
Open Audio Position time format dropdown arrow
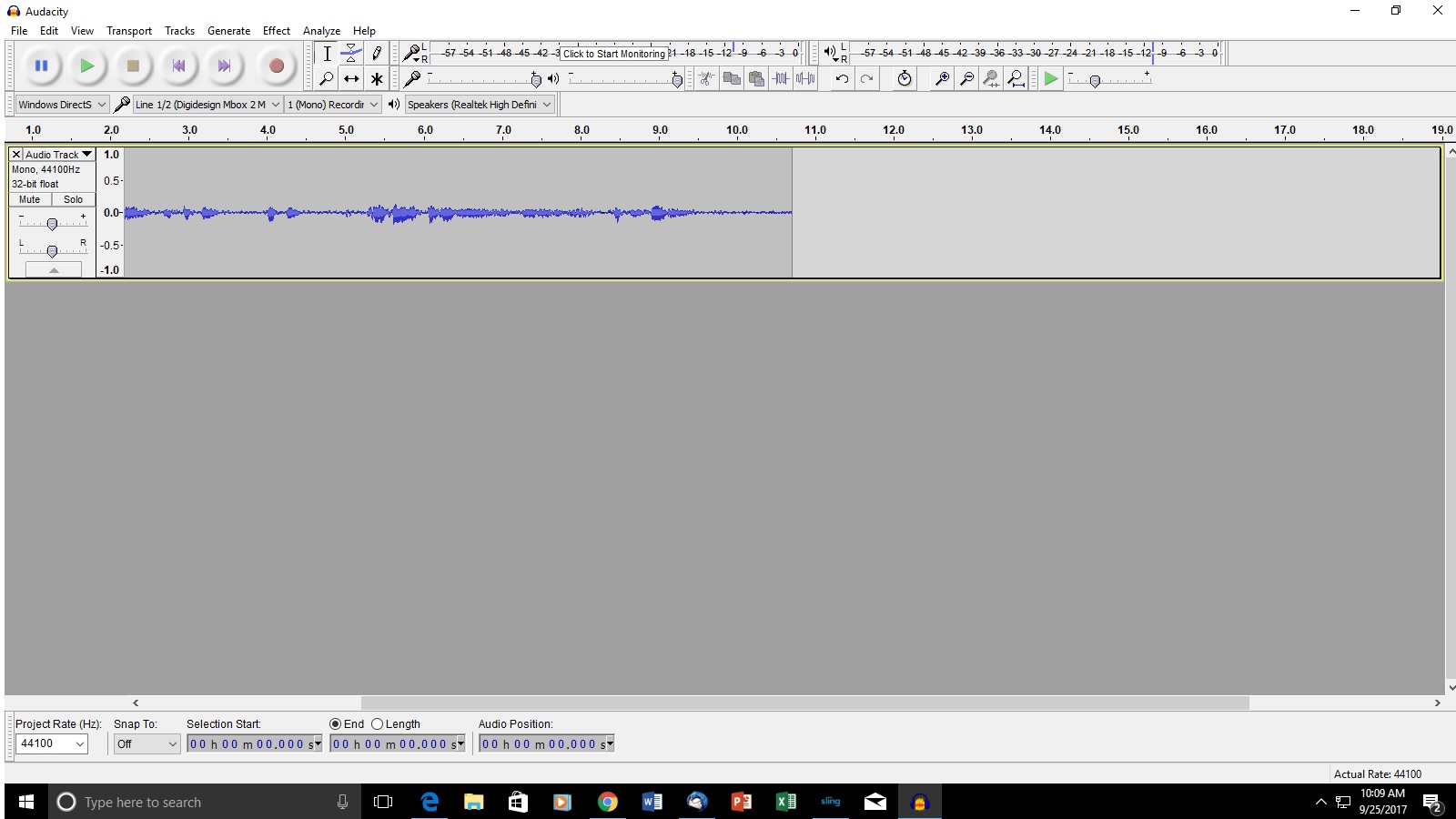coord(610,743)
